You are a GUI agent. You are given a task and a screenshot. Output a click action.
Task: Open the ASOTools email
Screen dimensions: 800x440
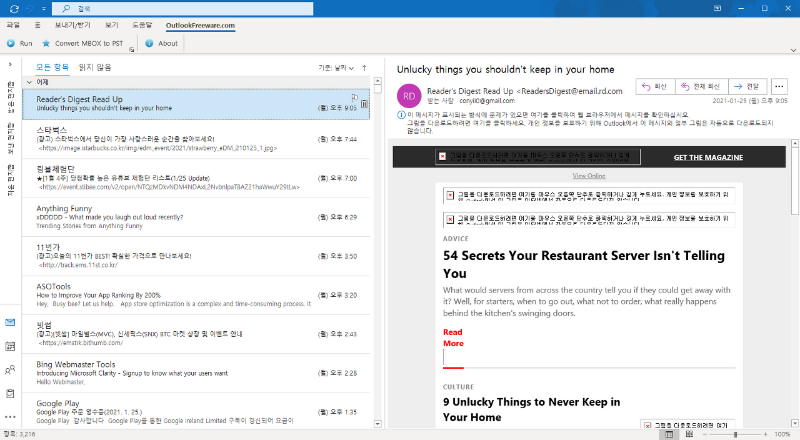196,295
